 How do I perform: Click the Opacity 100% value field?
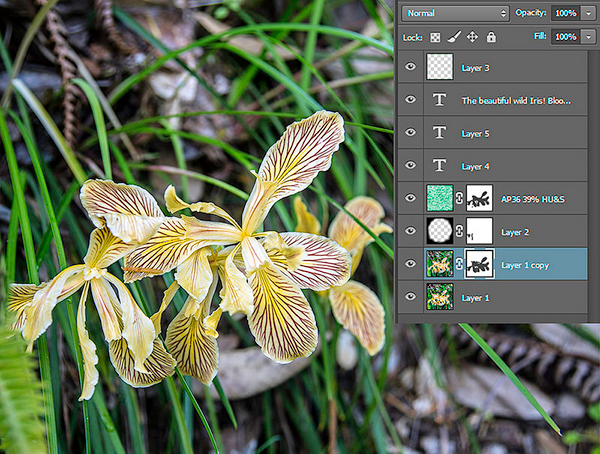point(565,13)
